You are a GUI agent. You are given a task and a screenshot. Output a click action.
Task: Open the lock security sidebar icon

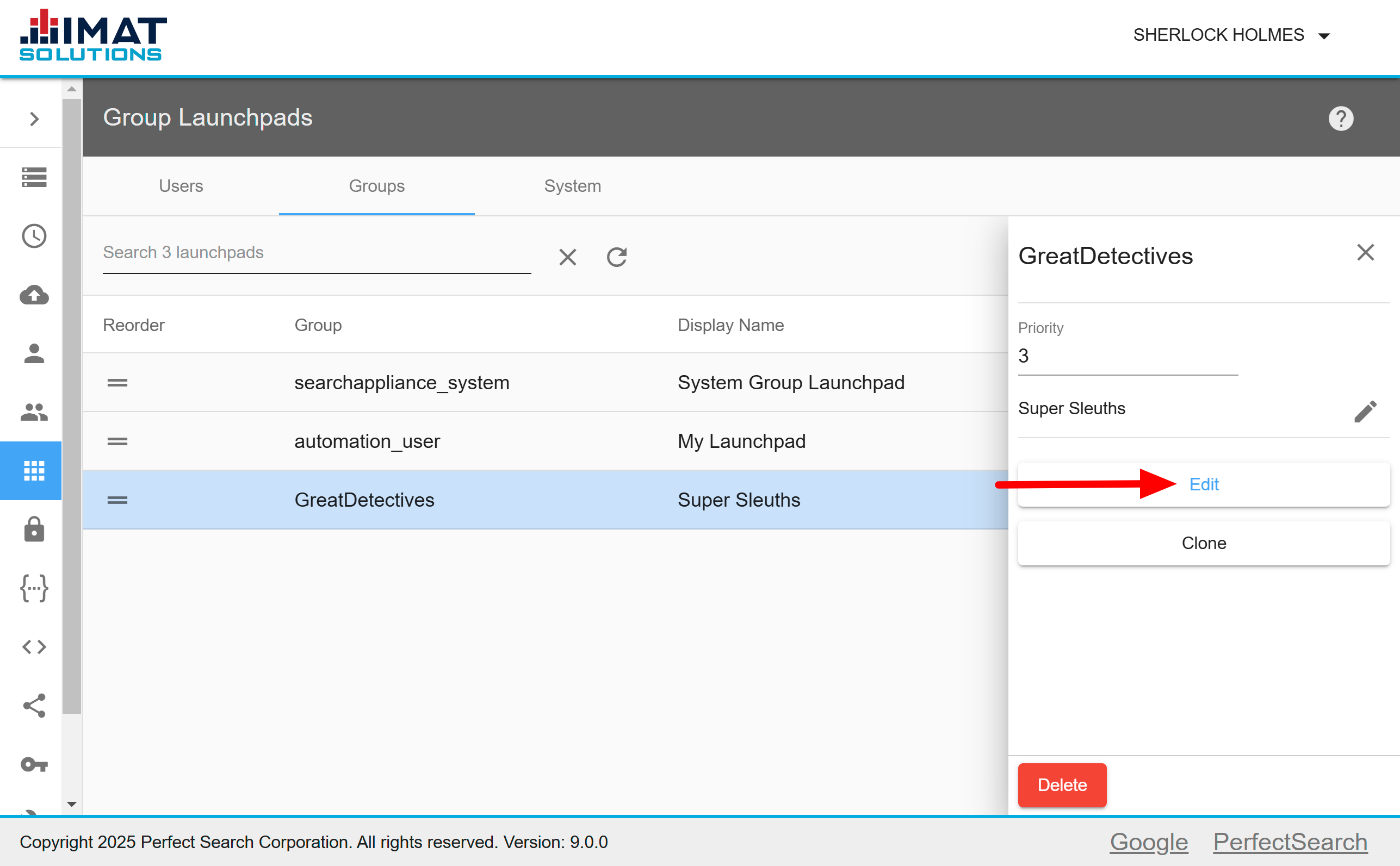coord(34,529)
